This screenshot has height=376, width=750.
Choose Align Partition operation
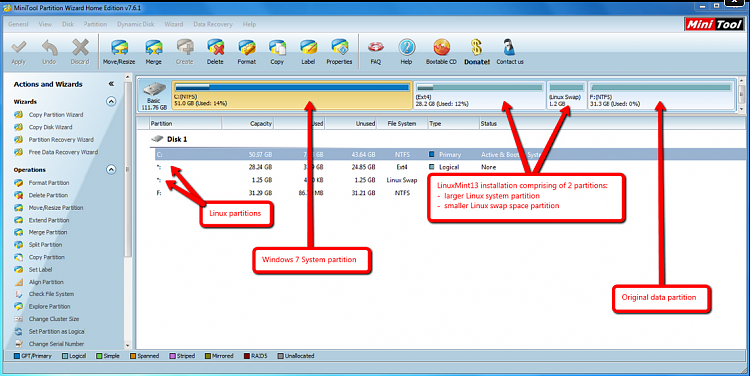pyautogui.click(x=45, y=282)
